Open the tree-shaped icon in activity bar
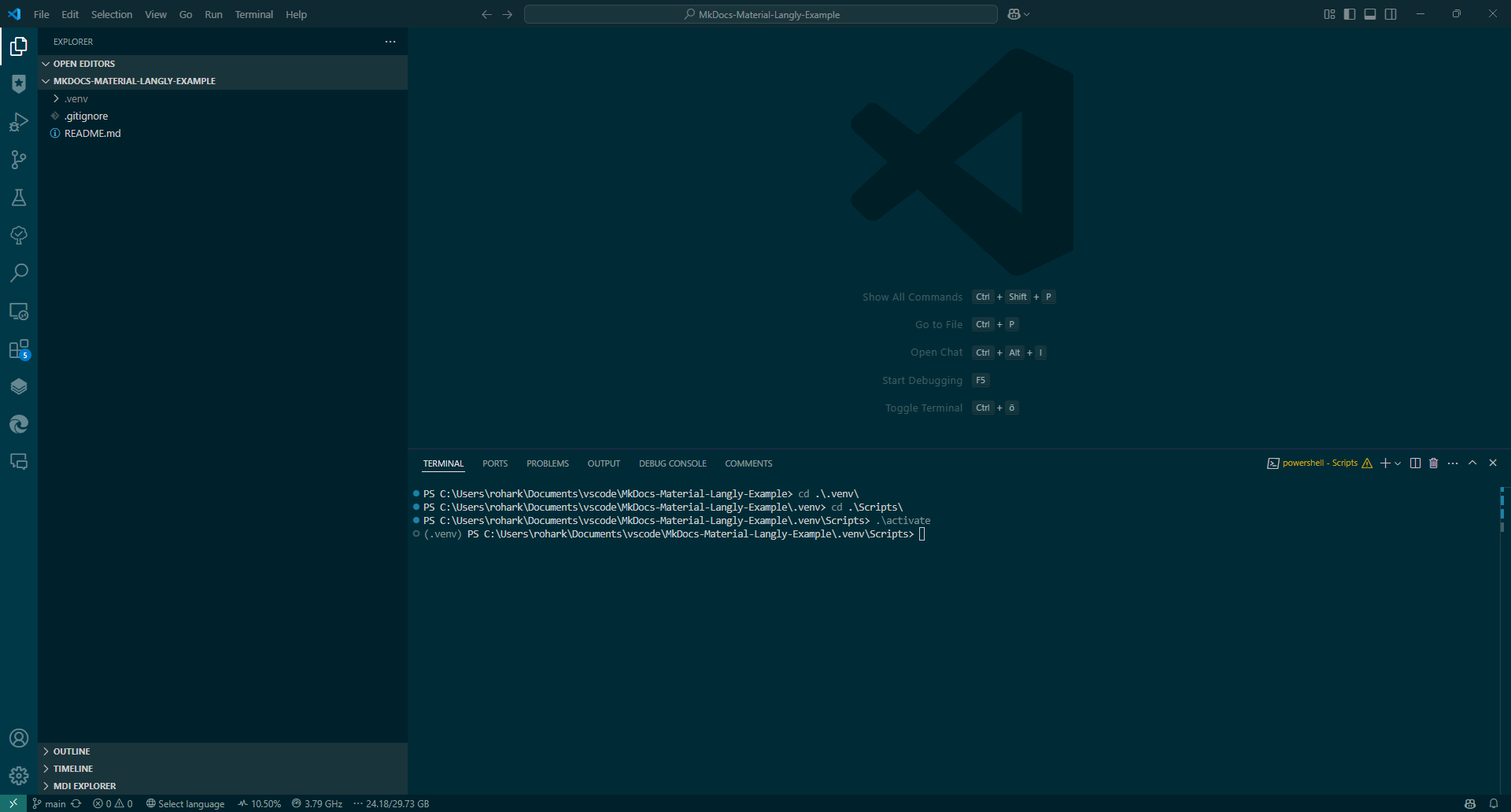 tap(19, 235)
